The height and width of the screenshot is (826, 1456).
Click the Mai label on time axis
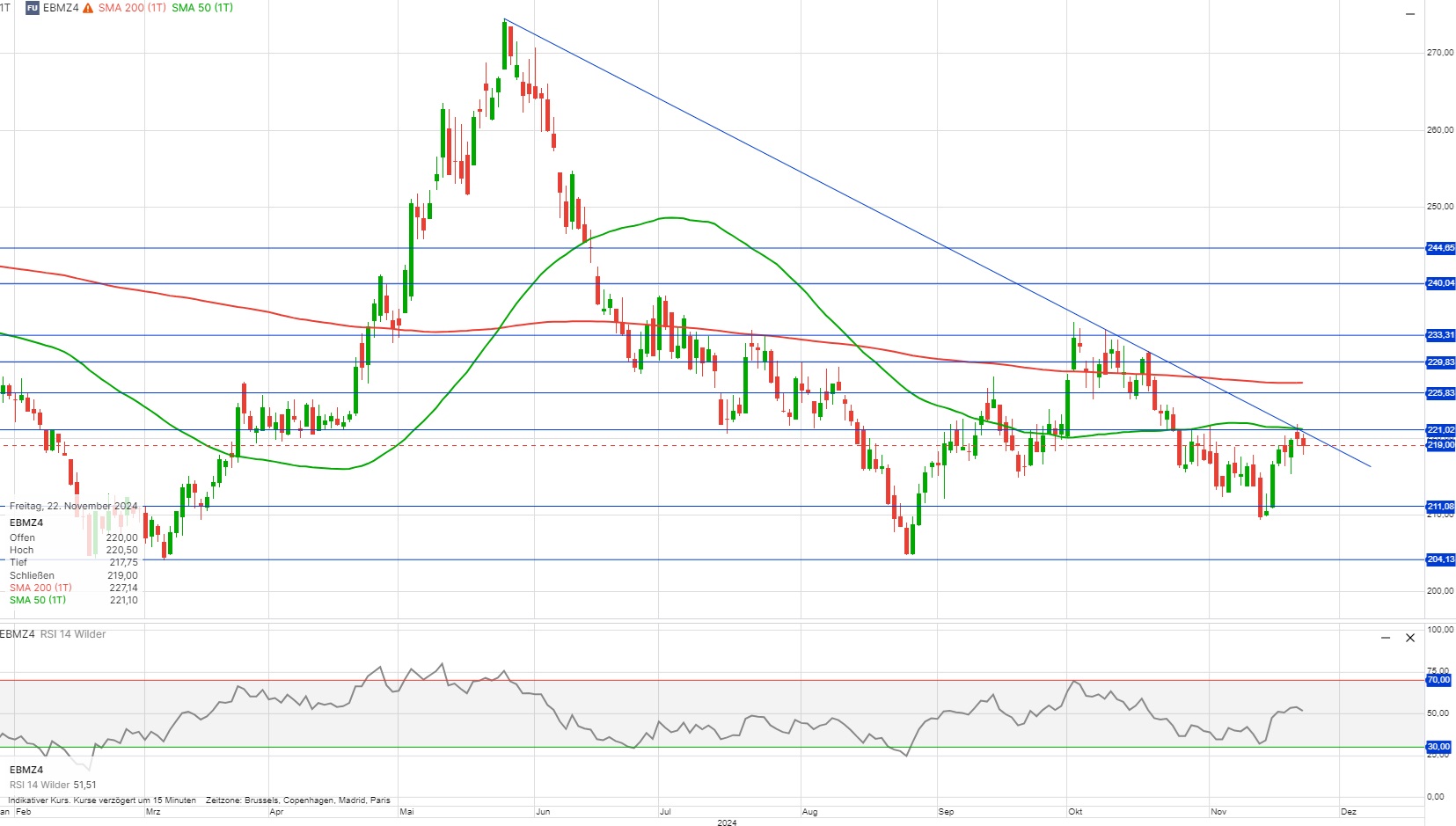[406, 812]
